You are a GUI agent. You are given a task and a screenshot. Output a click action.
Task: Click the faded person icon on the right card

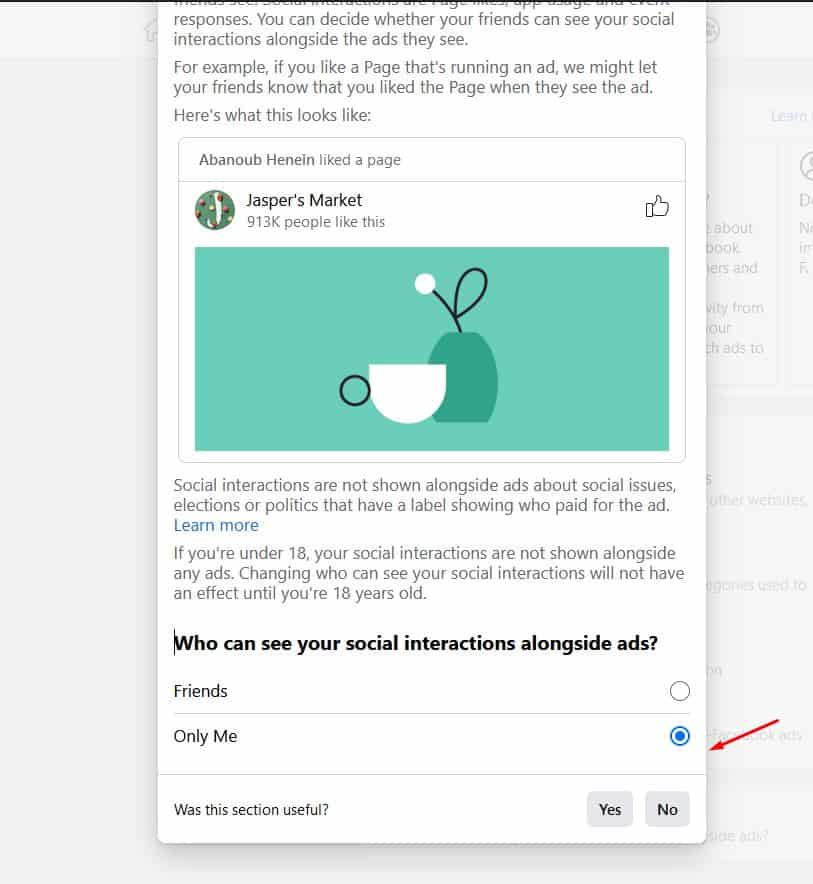point(806,165)
